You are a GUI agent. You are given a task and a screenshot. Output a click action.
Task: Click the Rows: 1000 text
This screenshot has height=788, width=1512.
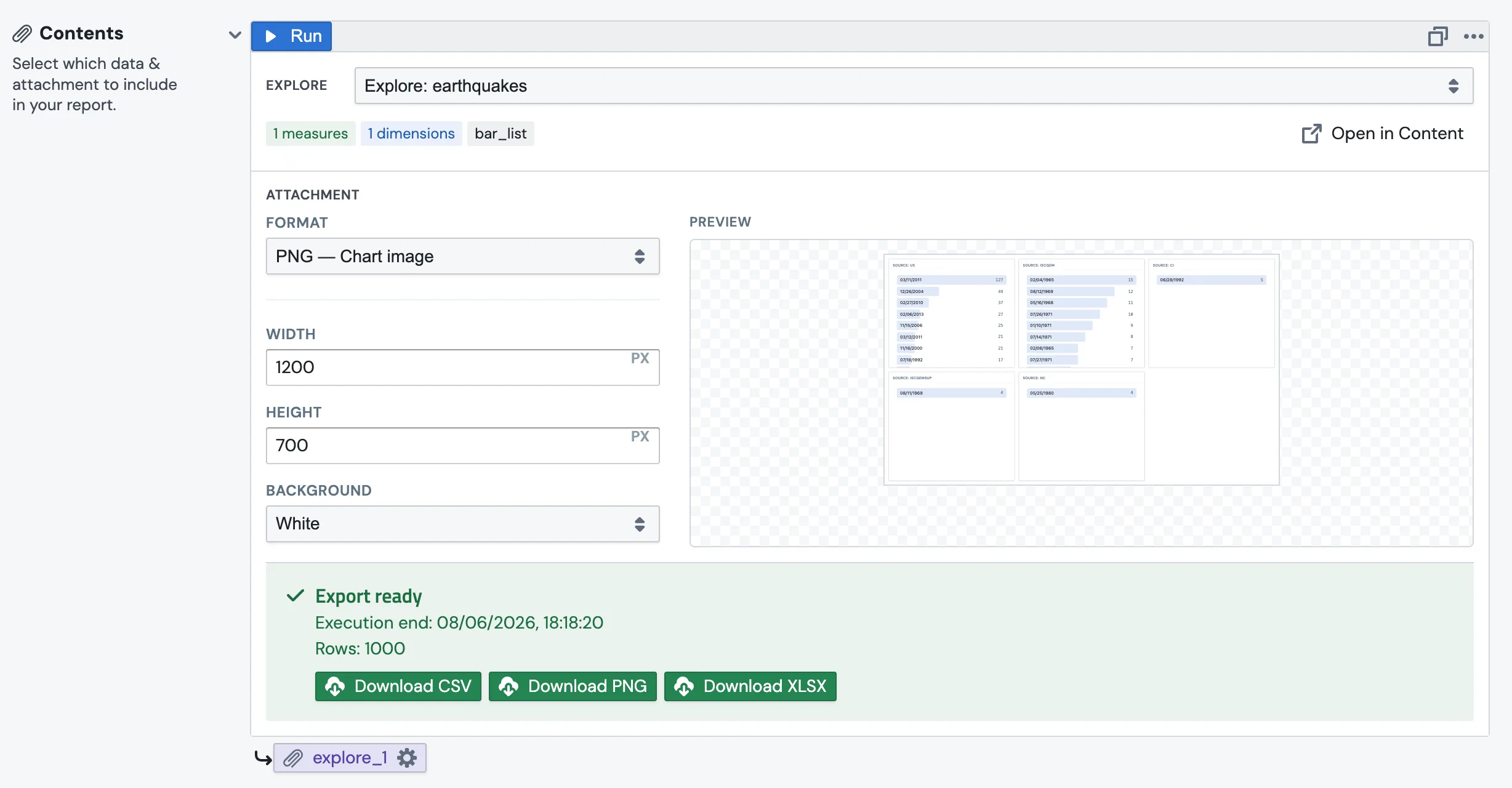(x=360, y=649)
